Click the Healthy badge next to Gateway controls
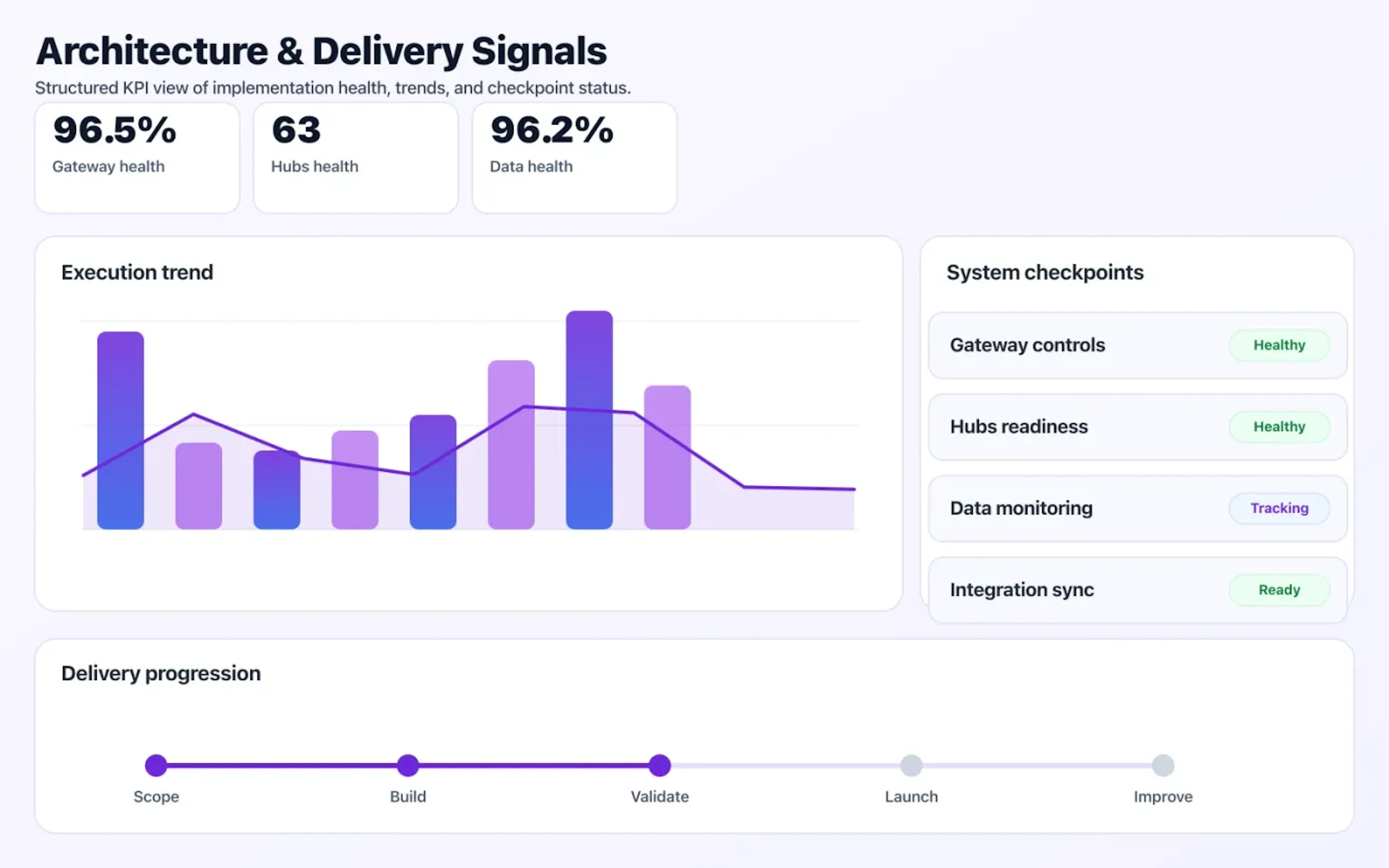1389x868 pixels. pyautogui.click(x=1279, y=345)
